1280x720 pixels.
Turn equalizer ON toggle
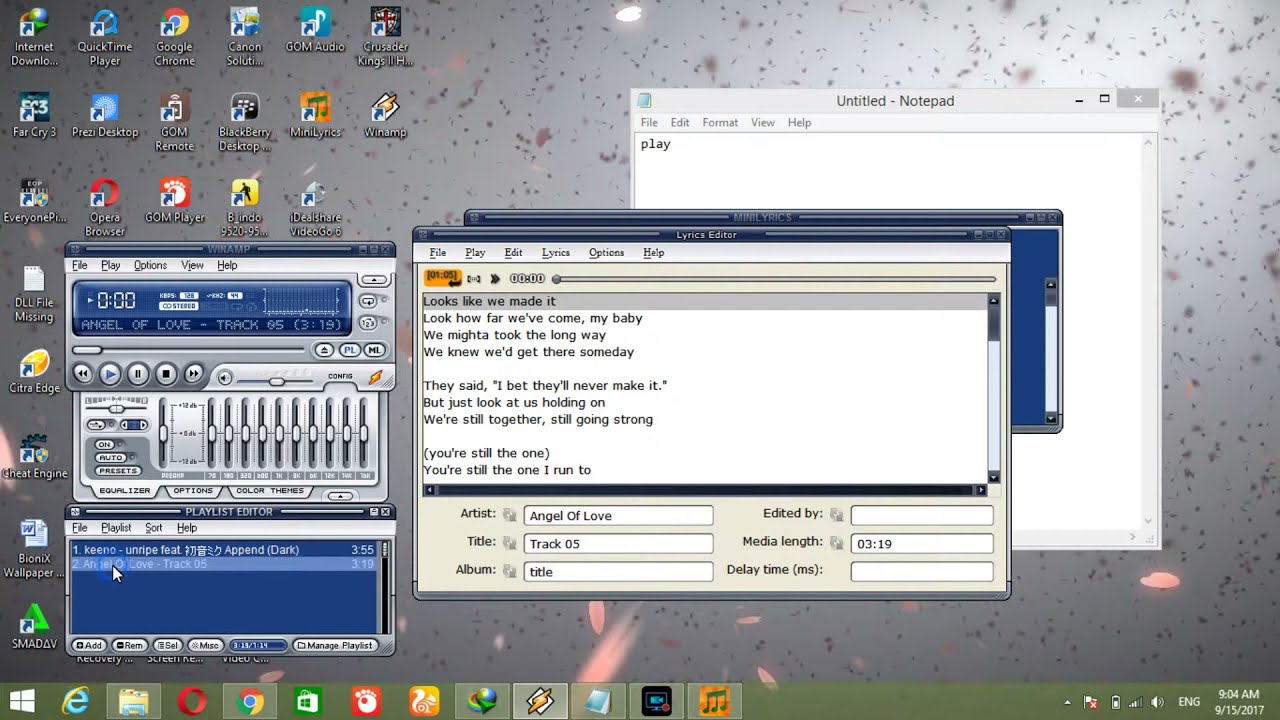click(x=104, y=444)
